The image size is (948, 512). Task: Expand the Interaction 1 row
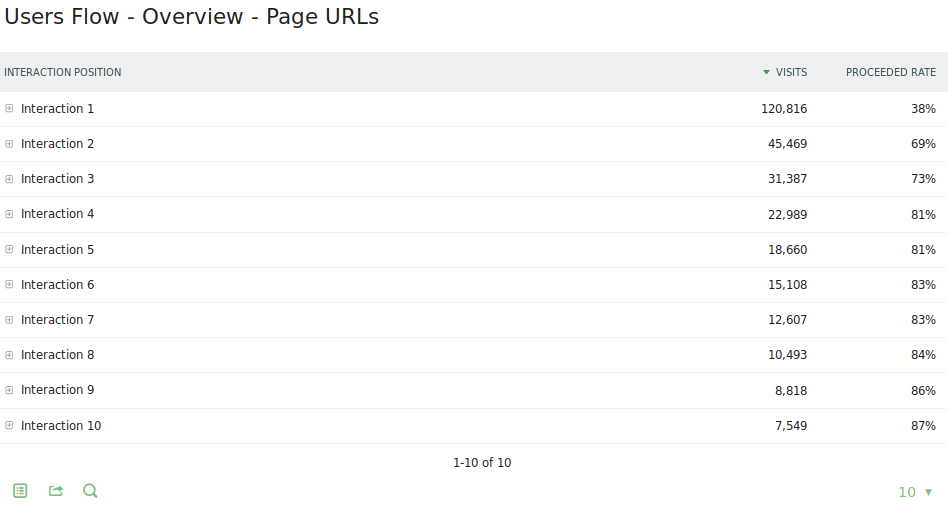[x=9, y=108]
